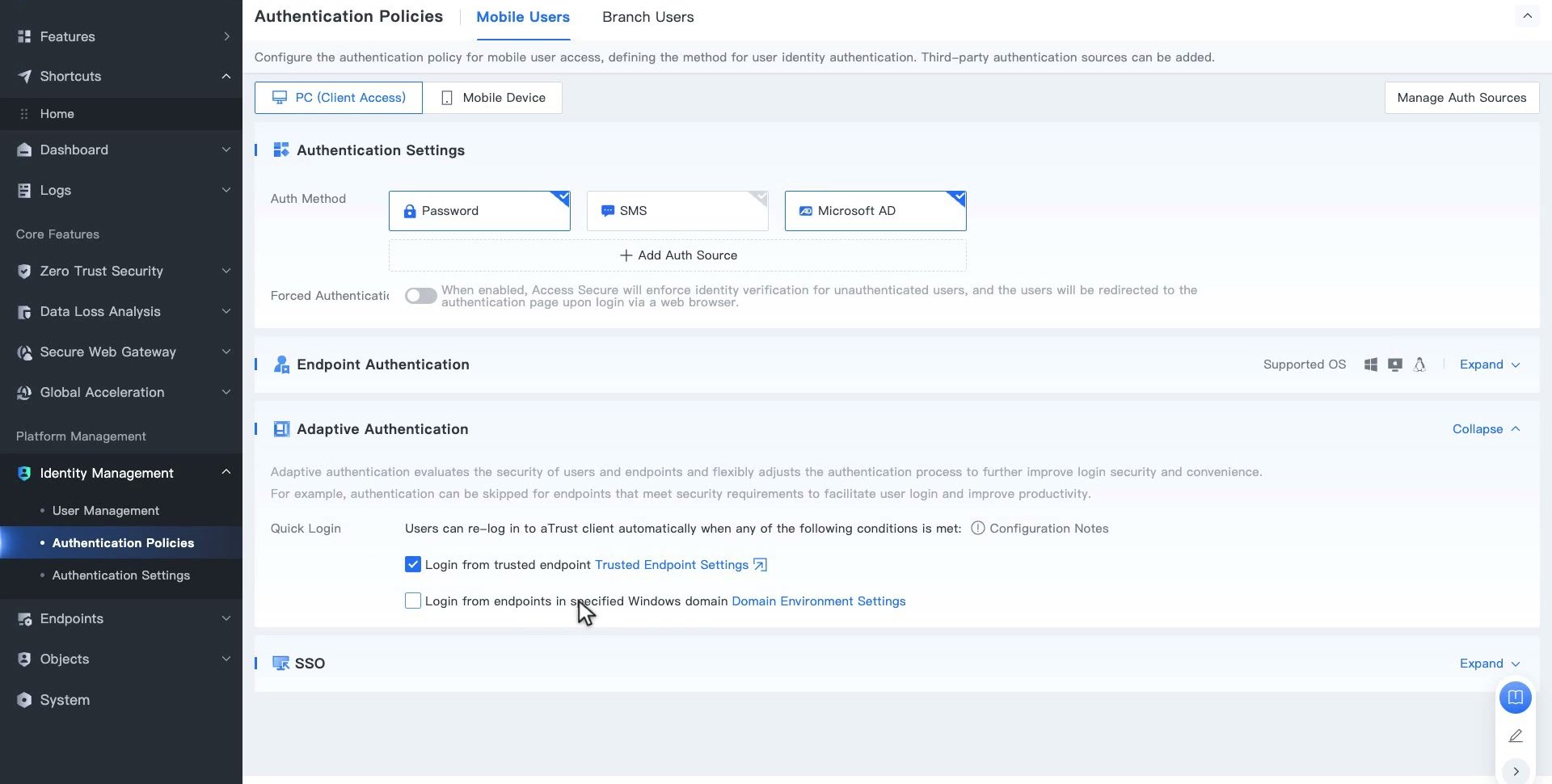Image resolution: width=1552 pixels, height=784 pixels.
Task: Click the Logs sidebar icon
Action: point(24,190)
